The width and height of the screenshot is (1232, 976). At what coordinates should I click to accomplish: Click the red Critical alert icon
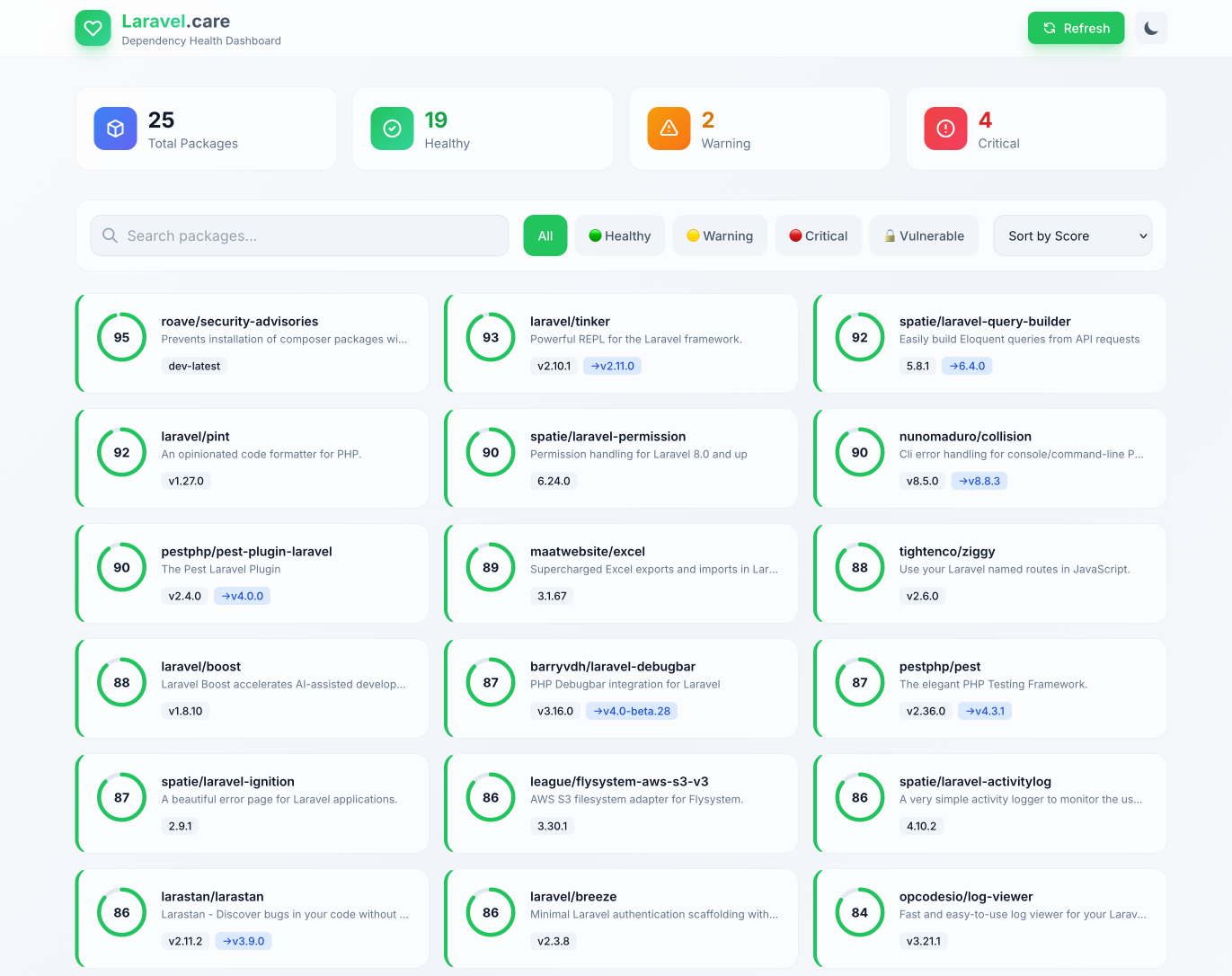pyautogui.click(x=945, y=129)
